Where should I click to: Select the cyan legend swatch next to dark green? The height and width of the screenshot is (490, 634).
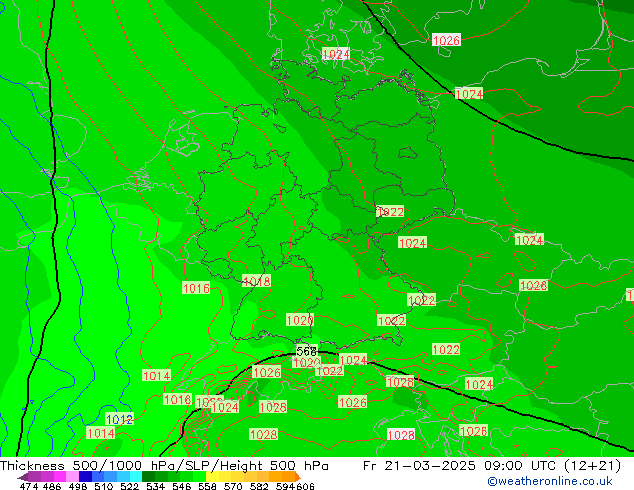click(135, 476)
